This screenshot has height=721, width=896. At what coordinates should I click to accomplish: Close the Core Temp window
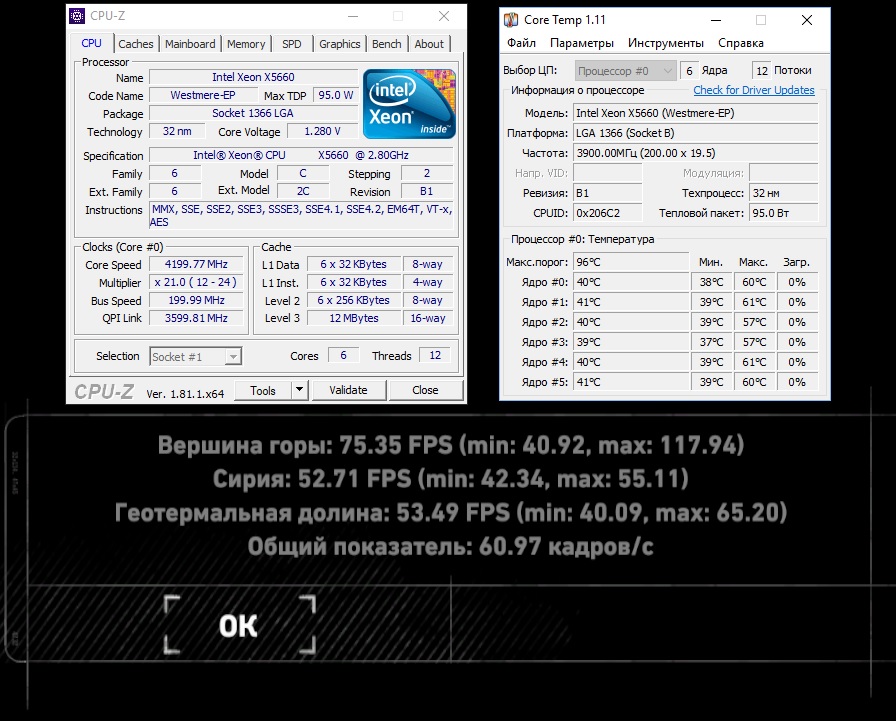(807, 20)
